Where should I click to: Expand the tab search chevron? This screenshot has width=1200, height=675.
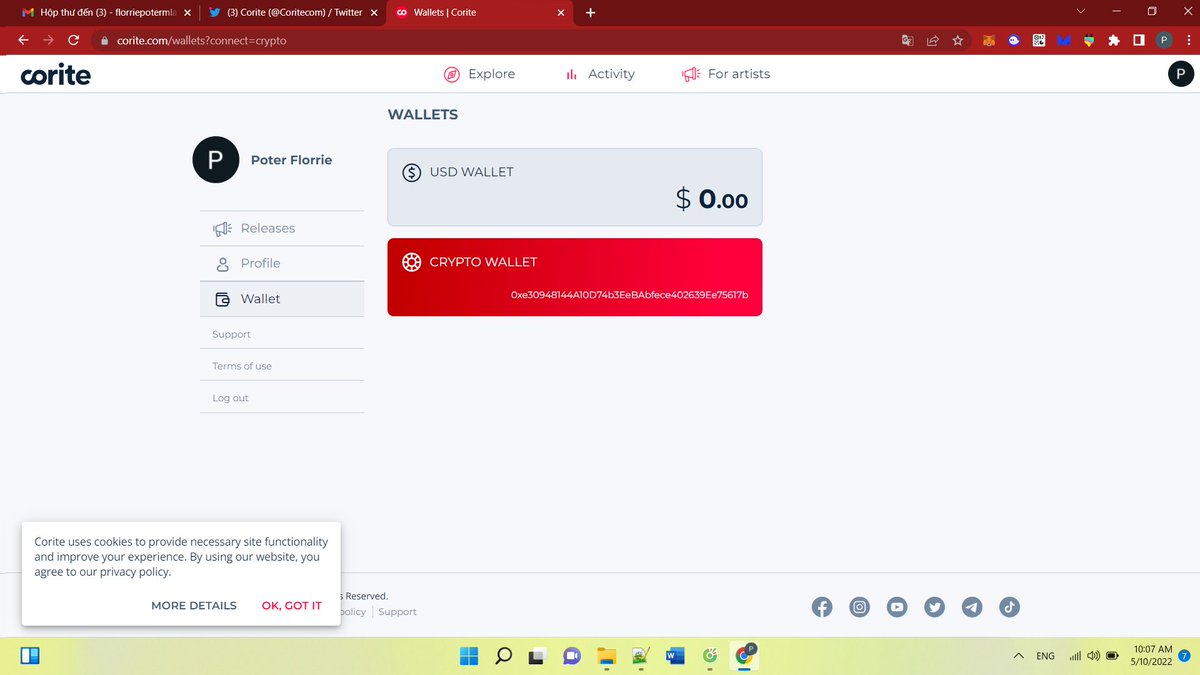(1080, 12)
